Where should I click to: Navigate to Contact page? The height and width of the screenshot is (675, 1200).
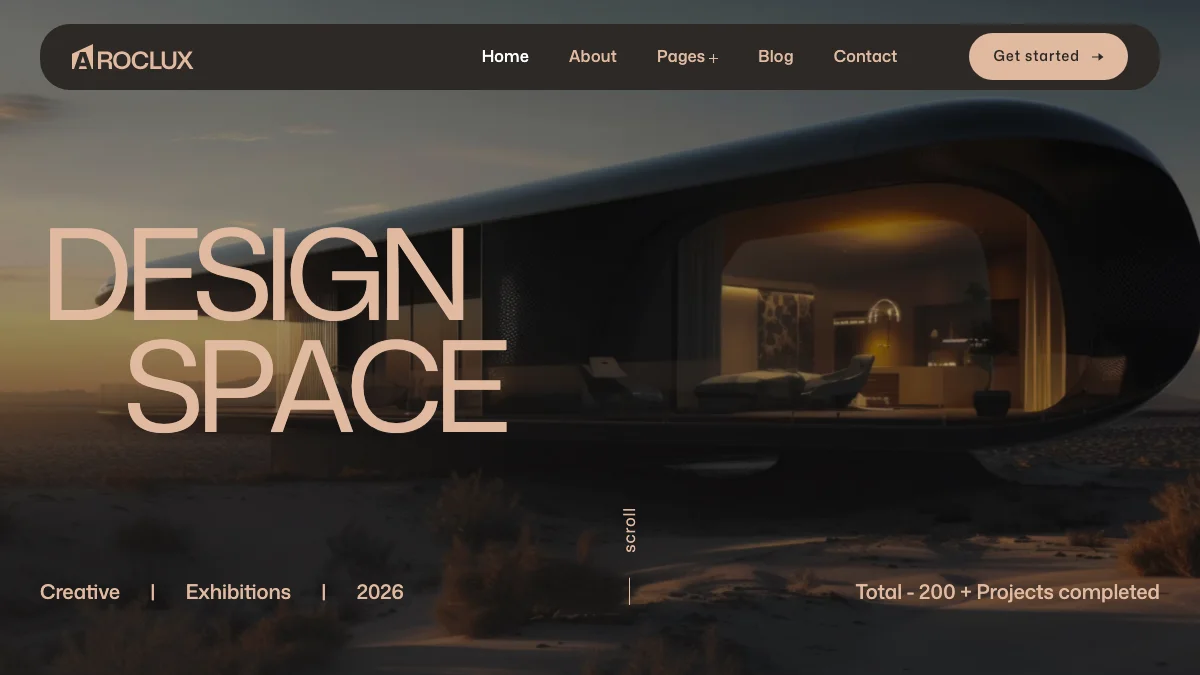pos(865,56)
